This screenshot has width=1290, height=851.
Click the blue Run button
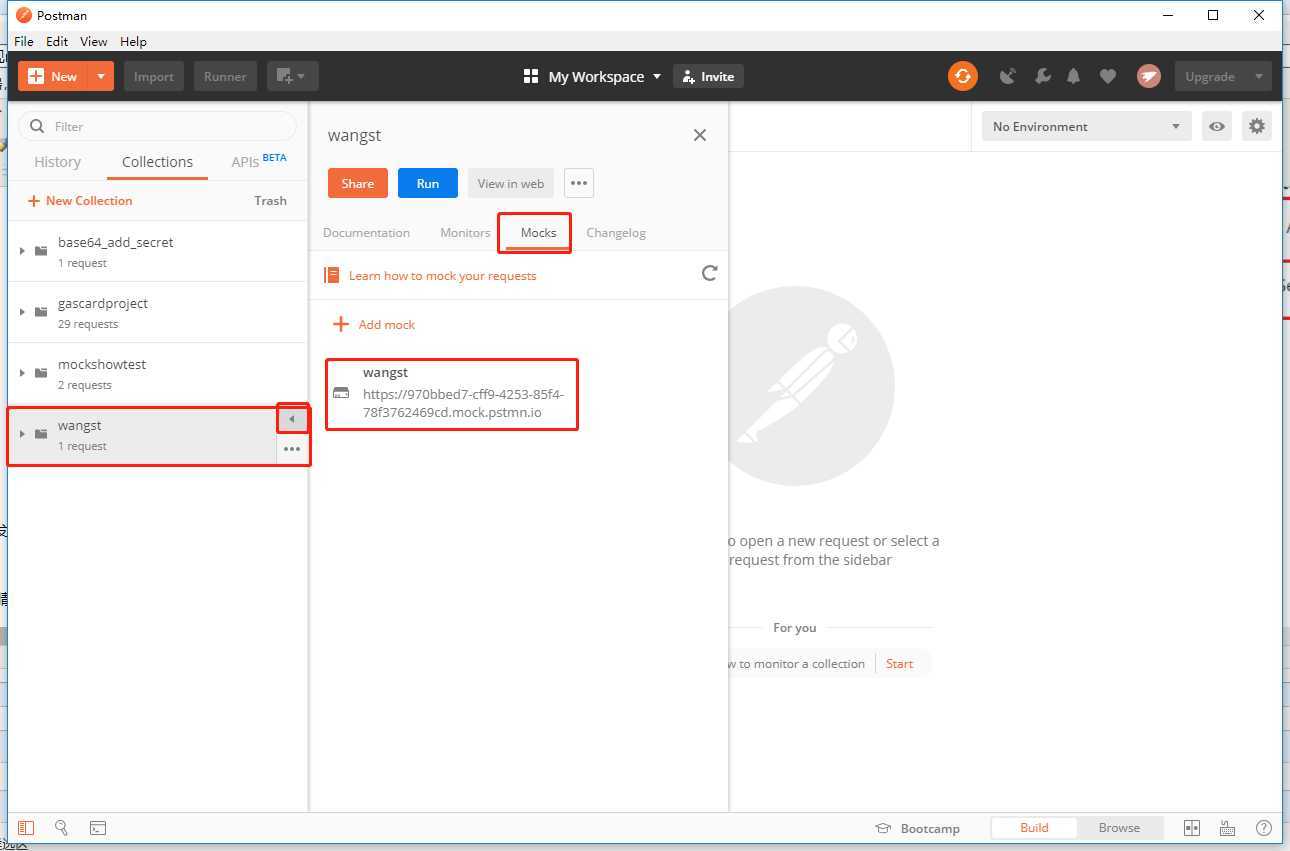(x=428, y=183)
